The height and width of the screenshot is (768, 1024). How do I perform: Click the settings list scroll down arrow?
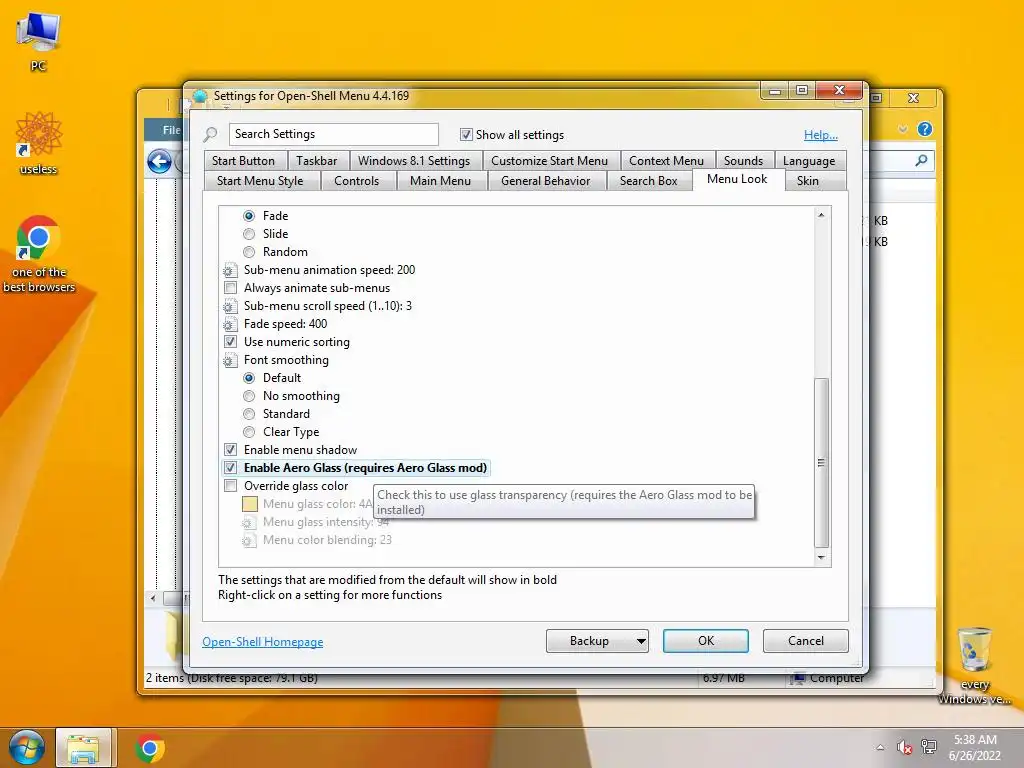pyautogui.click(x=822, y=558)
